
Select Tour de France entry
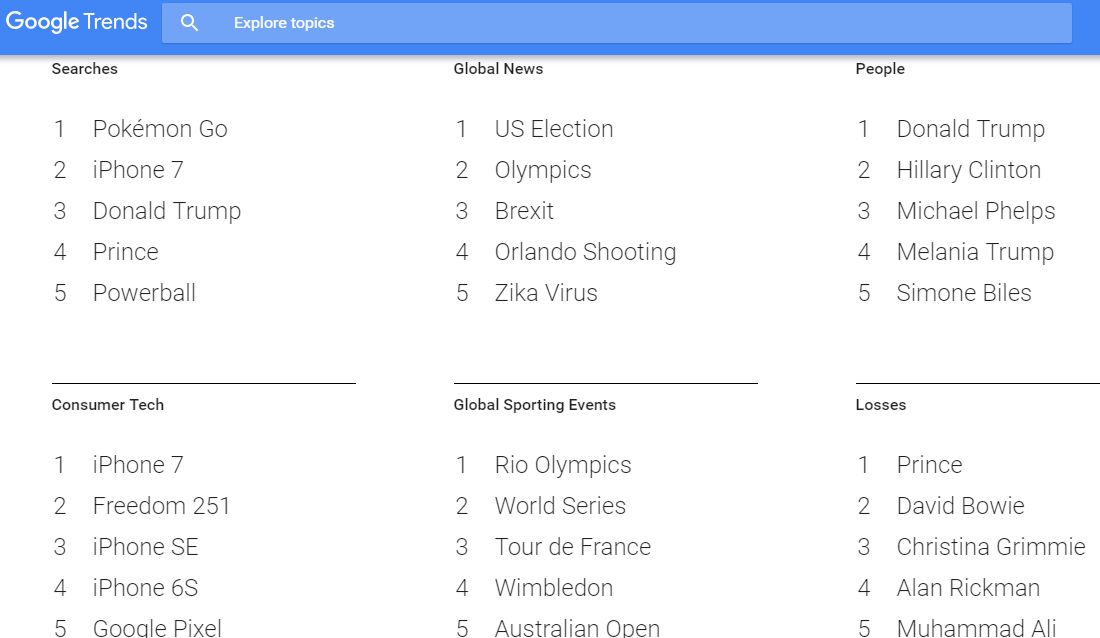click(x=572, y=547)
